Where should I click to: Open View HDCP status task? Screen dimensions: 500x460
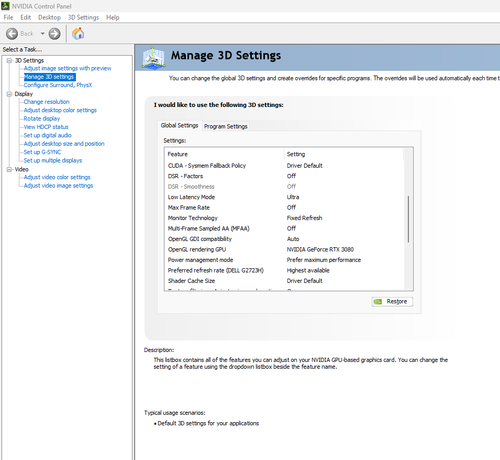coord(46,127)
